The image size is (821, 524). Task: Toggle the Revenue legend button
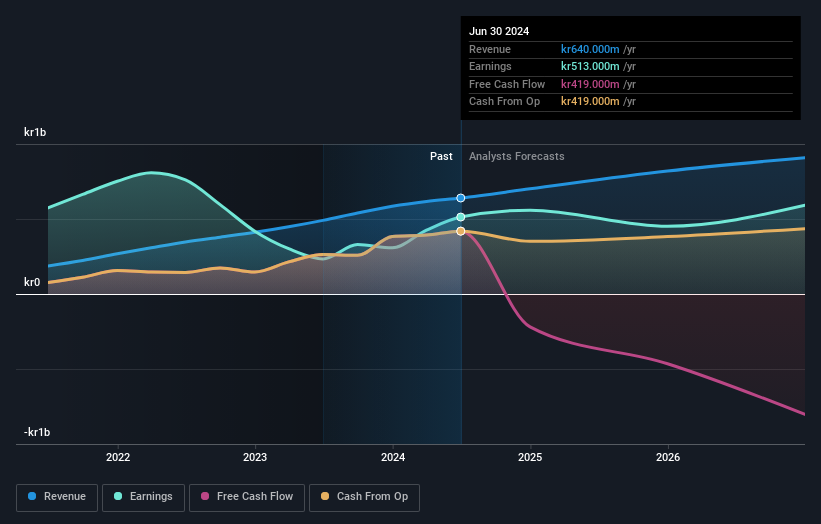[x=57, y=497]
